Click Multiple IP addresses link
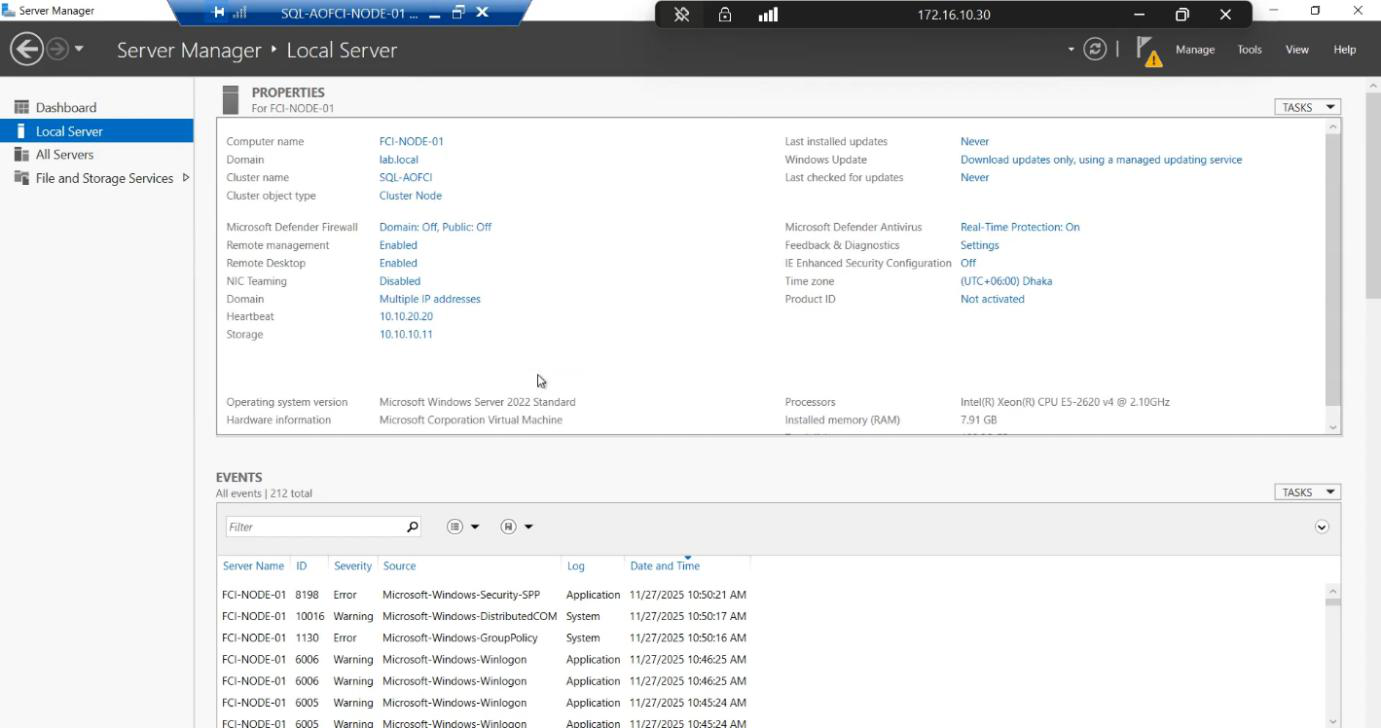Viewport: 1381px width, 728px height. [430, 299]
